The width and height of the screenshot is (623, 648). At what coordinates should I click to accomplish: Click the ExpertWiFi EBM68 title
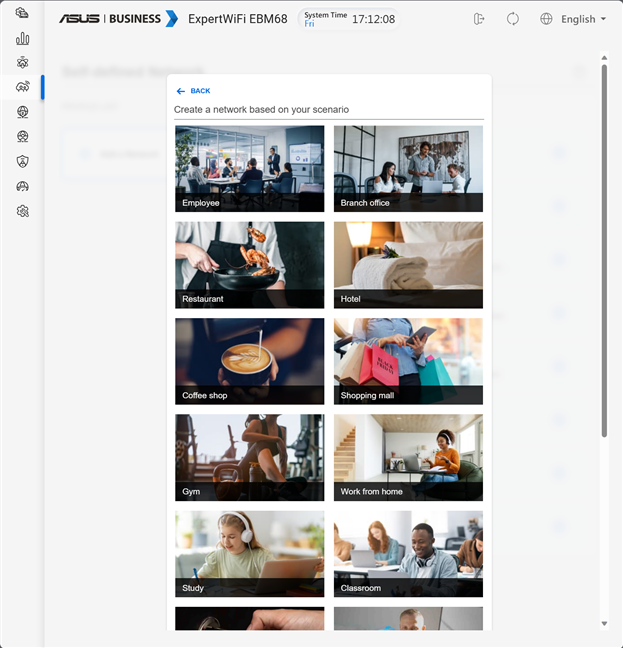238,19
